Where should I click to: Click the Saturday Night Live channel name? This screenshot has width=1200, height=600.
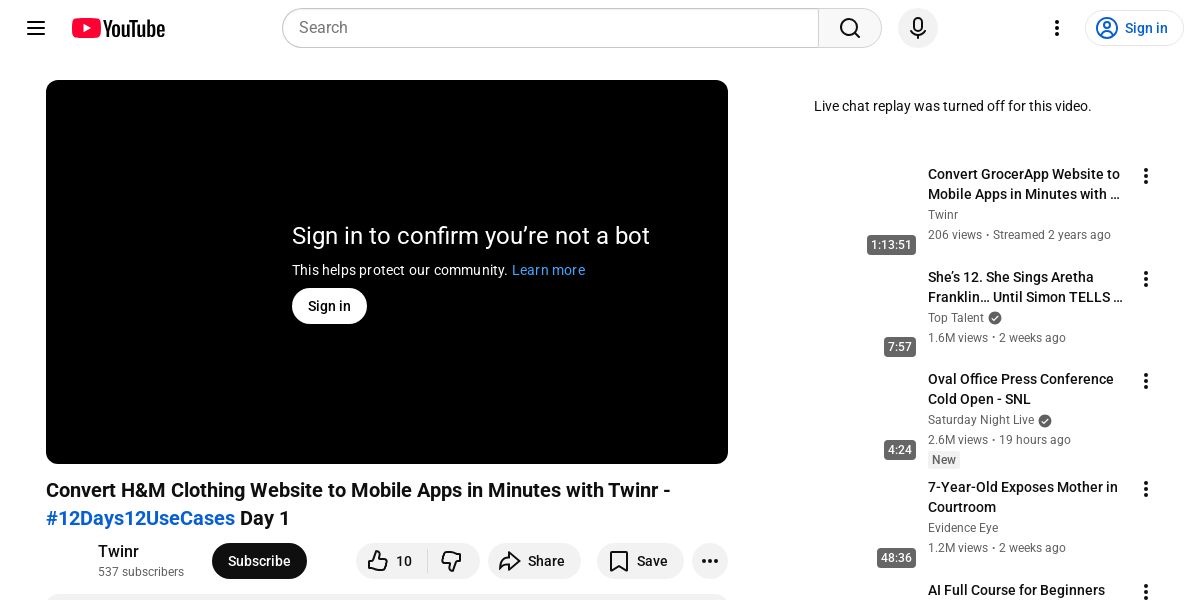981,420
